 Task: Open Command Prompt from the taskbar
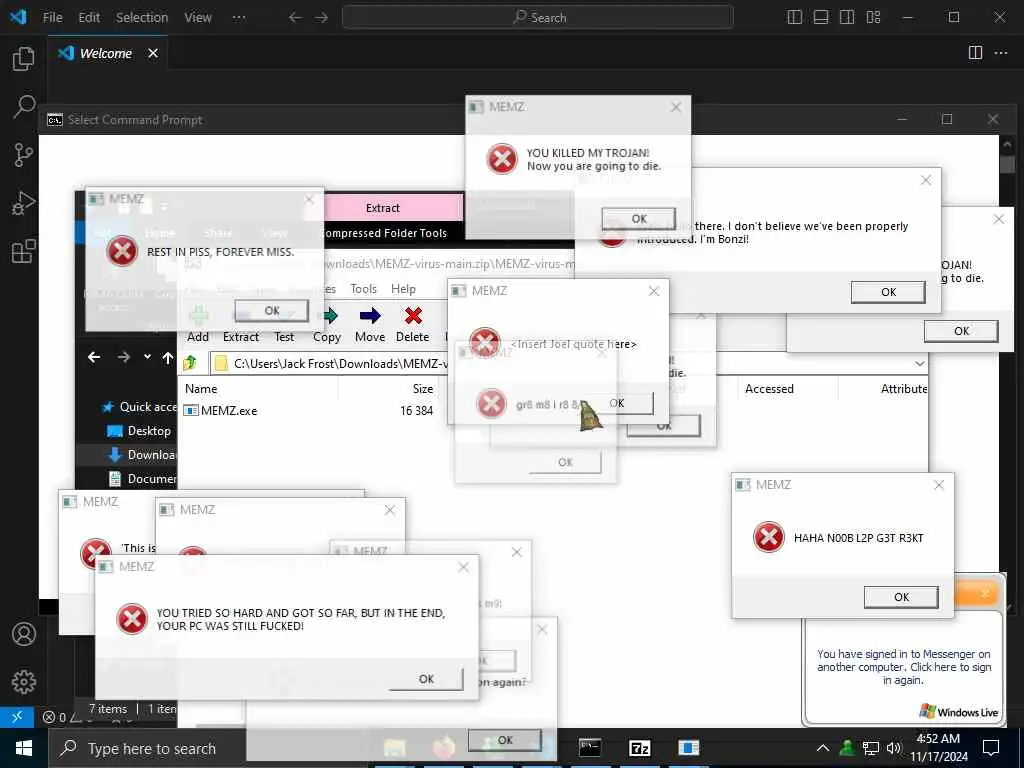(590, 748)
